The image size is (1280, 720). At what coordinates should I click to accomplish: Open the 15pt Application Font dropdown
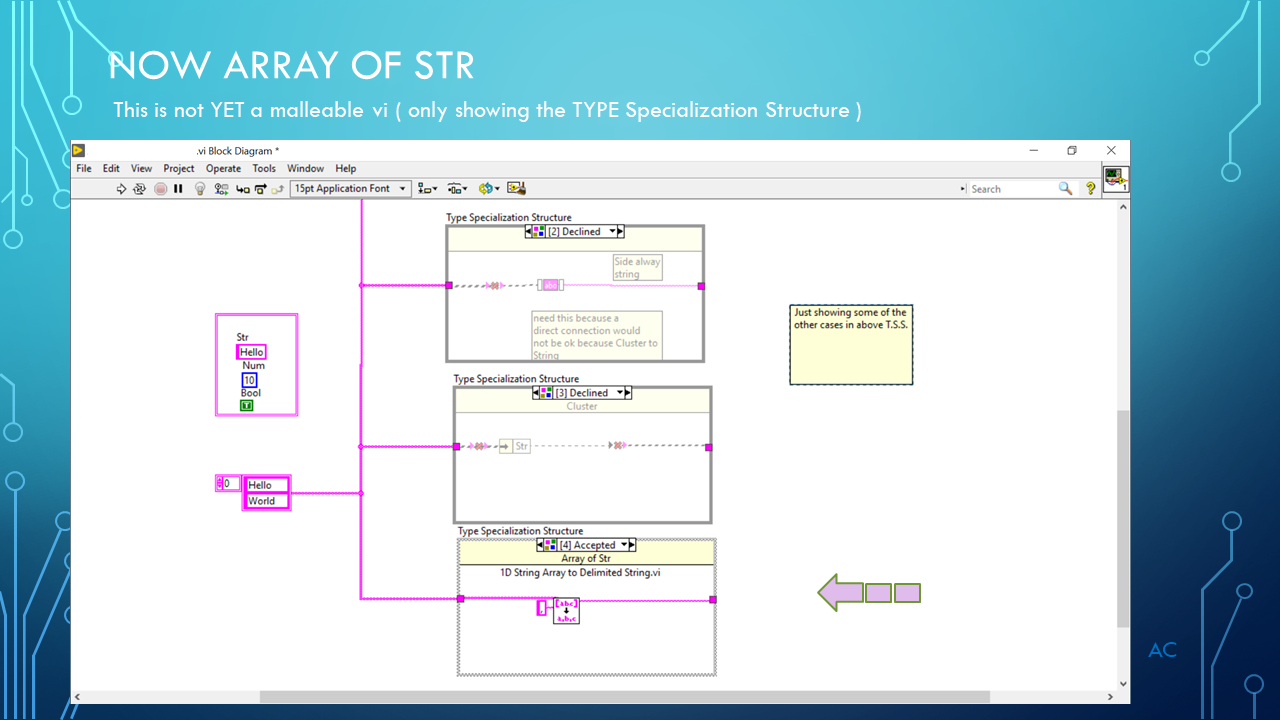point(351,188)
